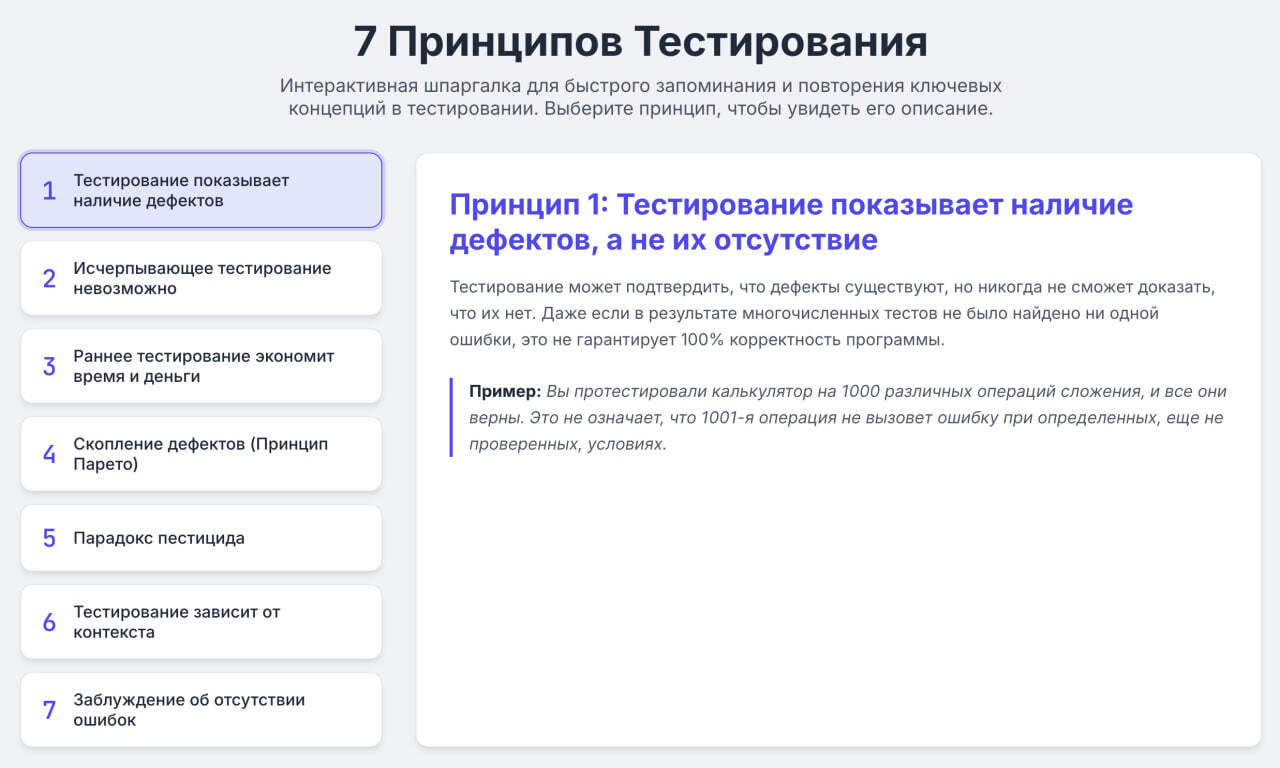
Task: Select principle 5 "Парадокс пестицида"
Action: [201, 538]
